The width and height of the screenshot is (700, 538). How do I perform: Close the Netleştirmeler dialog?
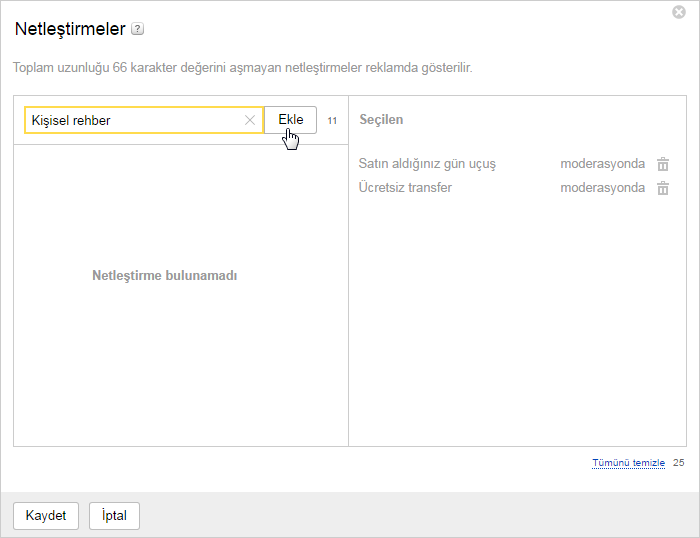[x=679, y=12]
